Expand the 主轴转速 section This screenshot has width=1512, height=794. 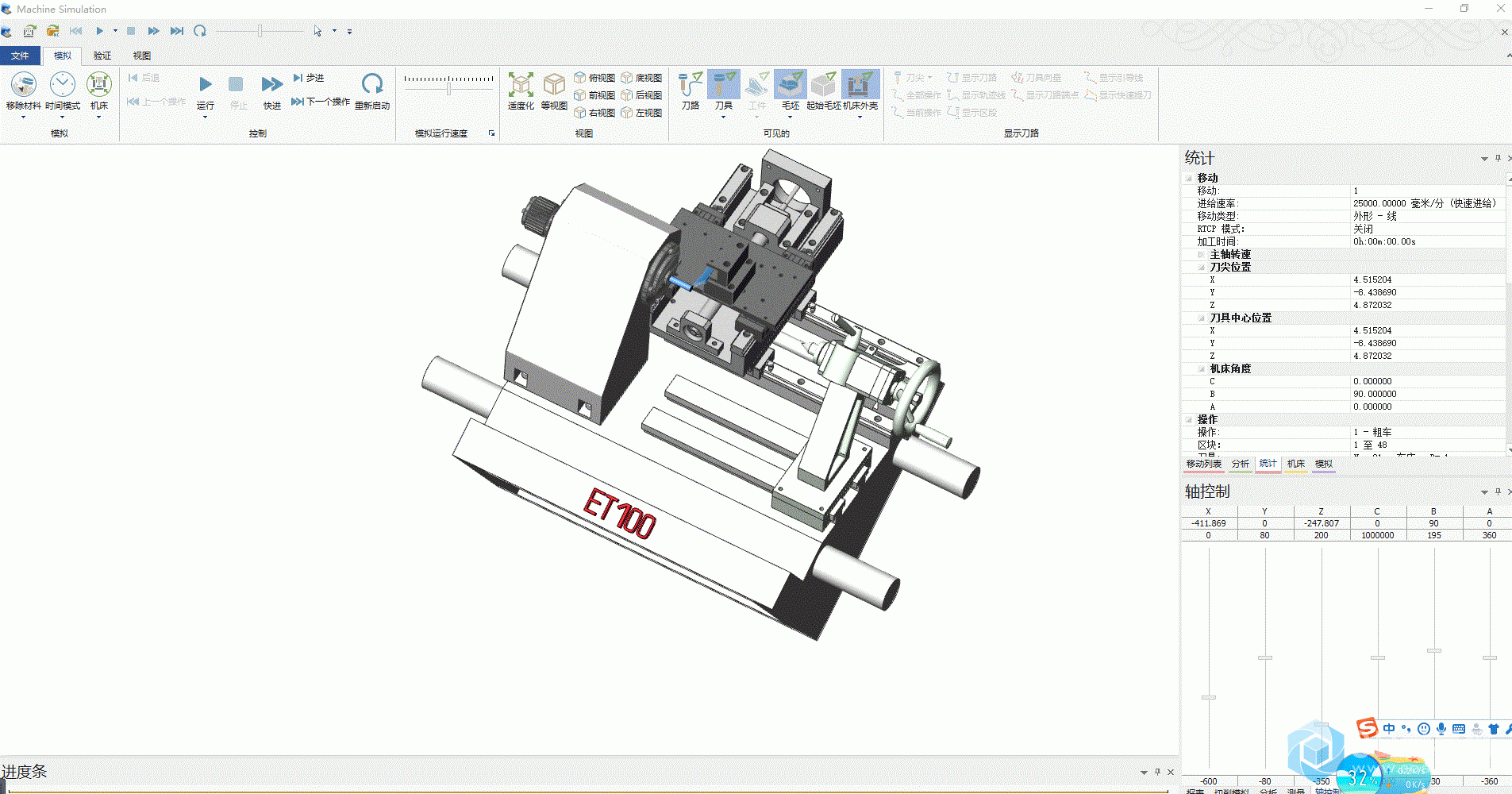[x=1201, y=254]
